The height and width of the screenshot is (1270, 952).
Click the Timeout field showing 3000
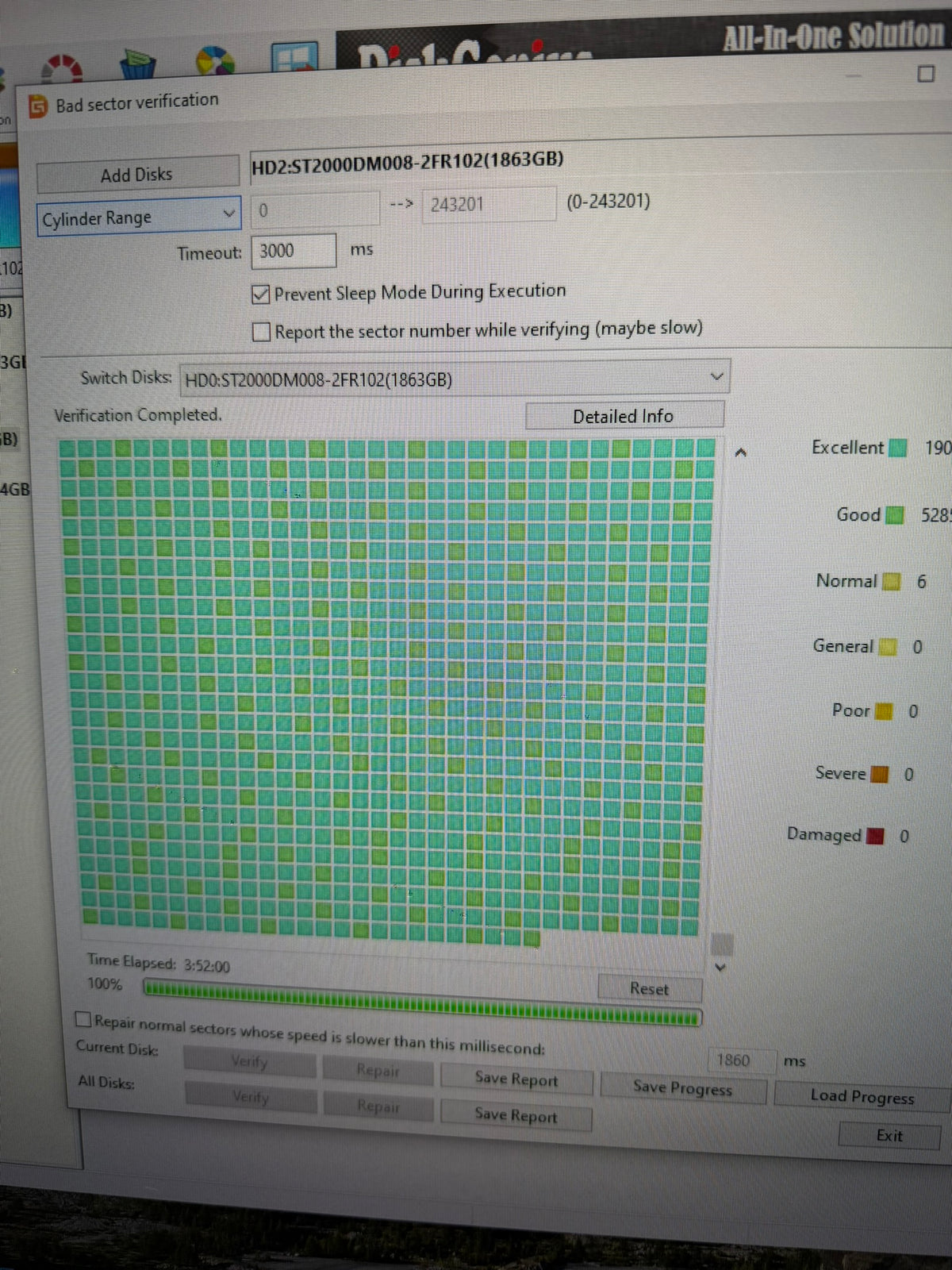(294, 251)
